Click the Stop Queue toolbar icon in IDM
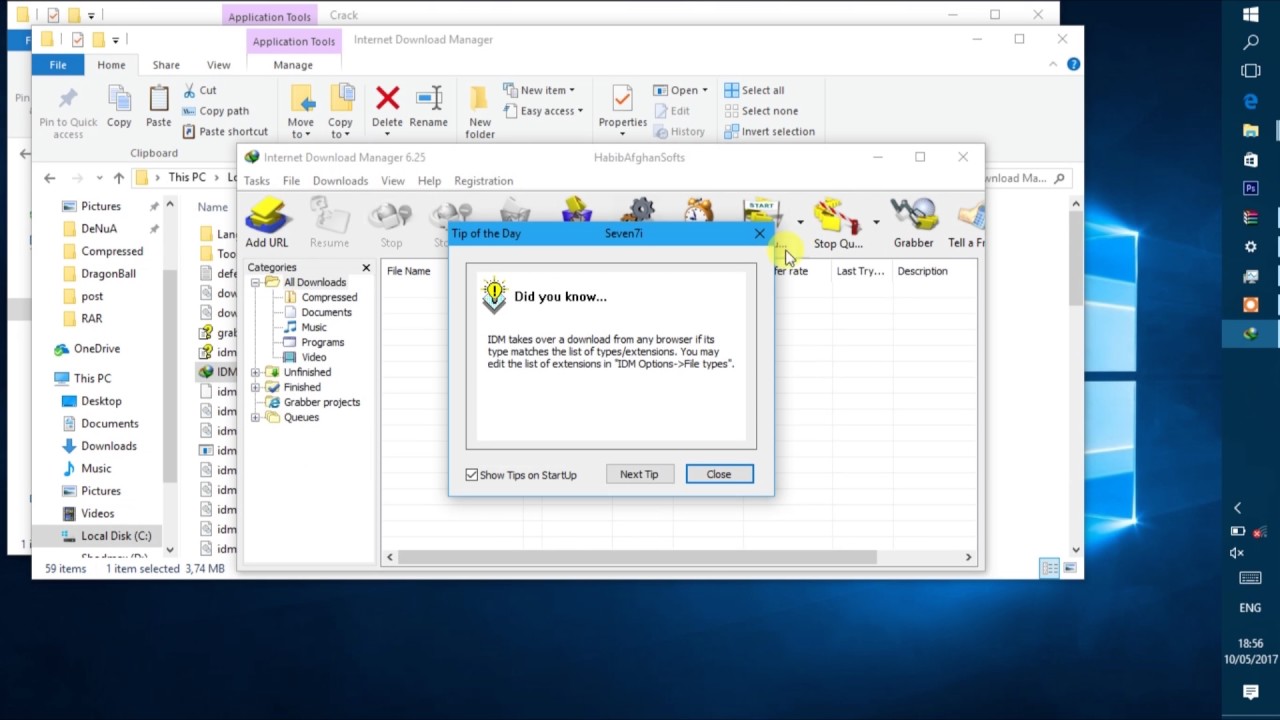Screen dimensions: 1280x720 tap(838, 223)
